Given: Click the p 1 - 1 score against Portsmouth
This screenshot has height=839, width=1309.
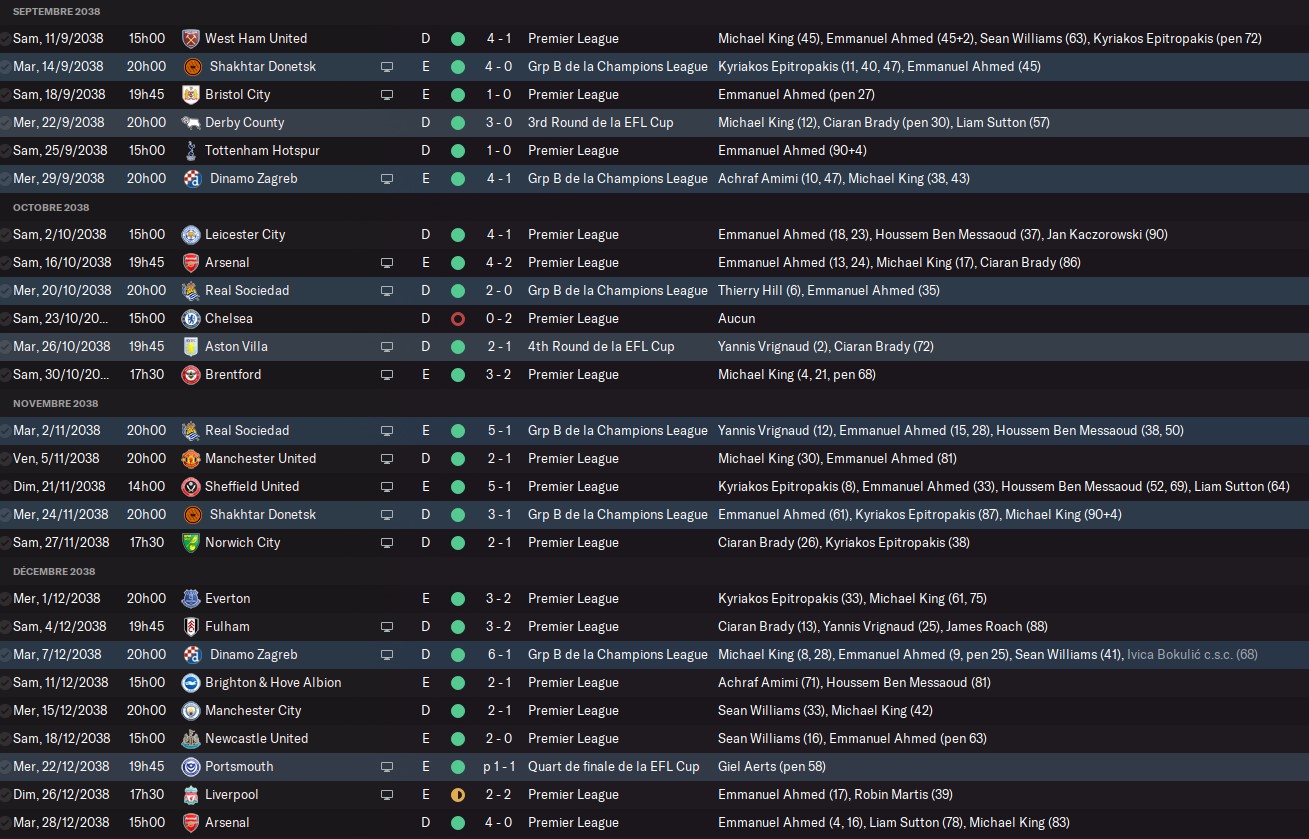Looking at the screenshot, I should pos(499,766).
